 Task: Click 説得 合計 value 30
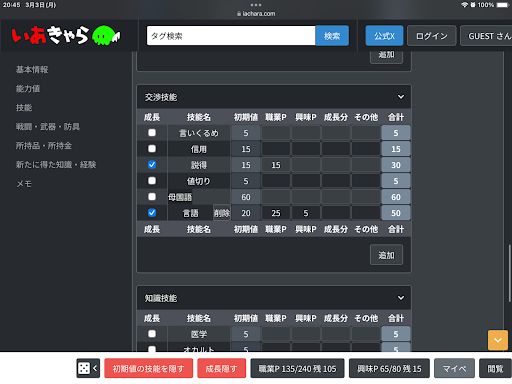(x=396, y=165)
